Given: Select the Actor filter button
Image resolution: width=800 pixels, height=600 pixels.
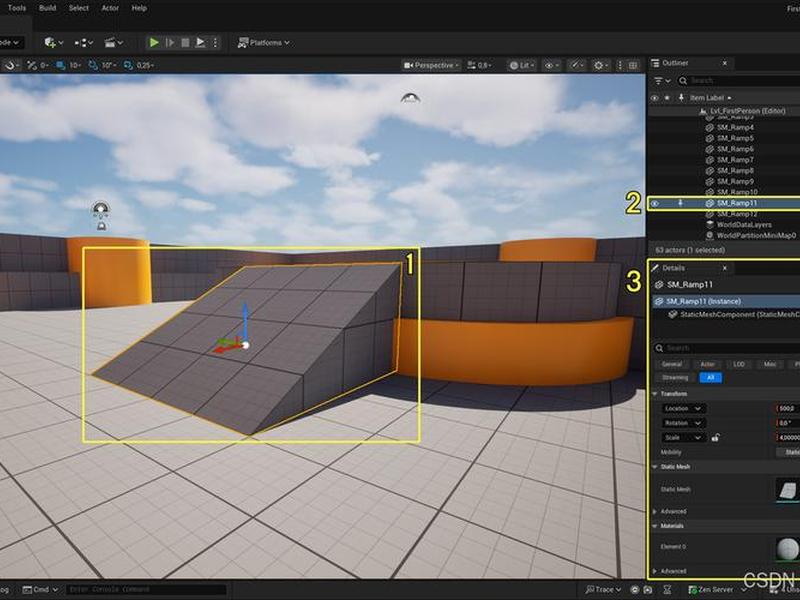Looking at the screenshot, I should [x=707, y=364].
